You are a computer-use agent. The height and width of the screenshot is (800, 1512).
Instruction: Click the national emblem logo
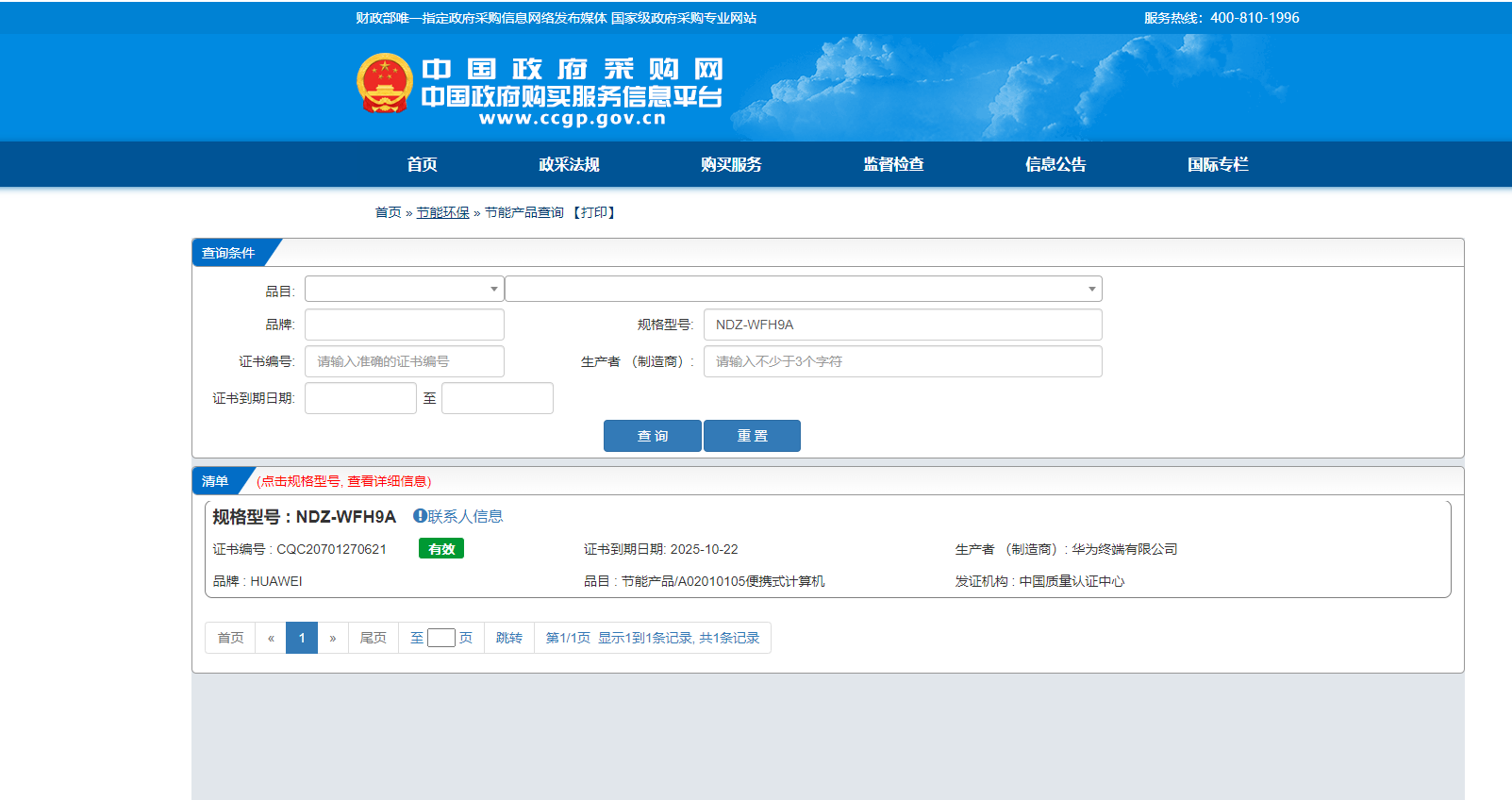click(x=385, y=83)
